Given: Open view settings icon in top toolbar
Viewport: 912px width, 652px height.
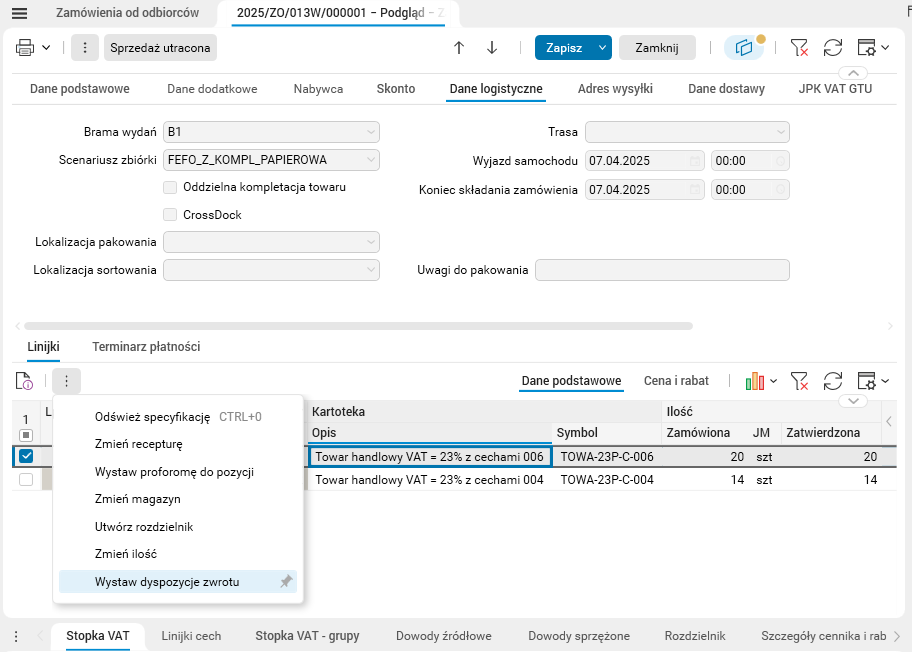Looking at the screenshot, I should point(867,48).
